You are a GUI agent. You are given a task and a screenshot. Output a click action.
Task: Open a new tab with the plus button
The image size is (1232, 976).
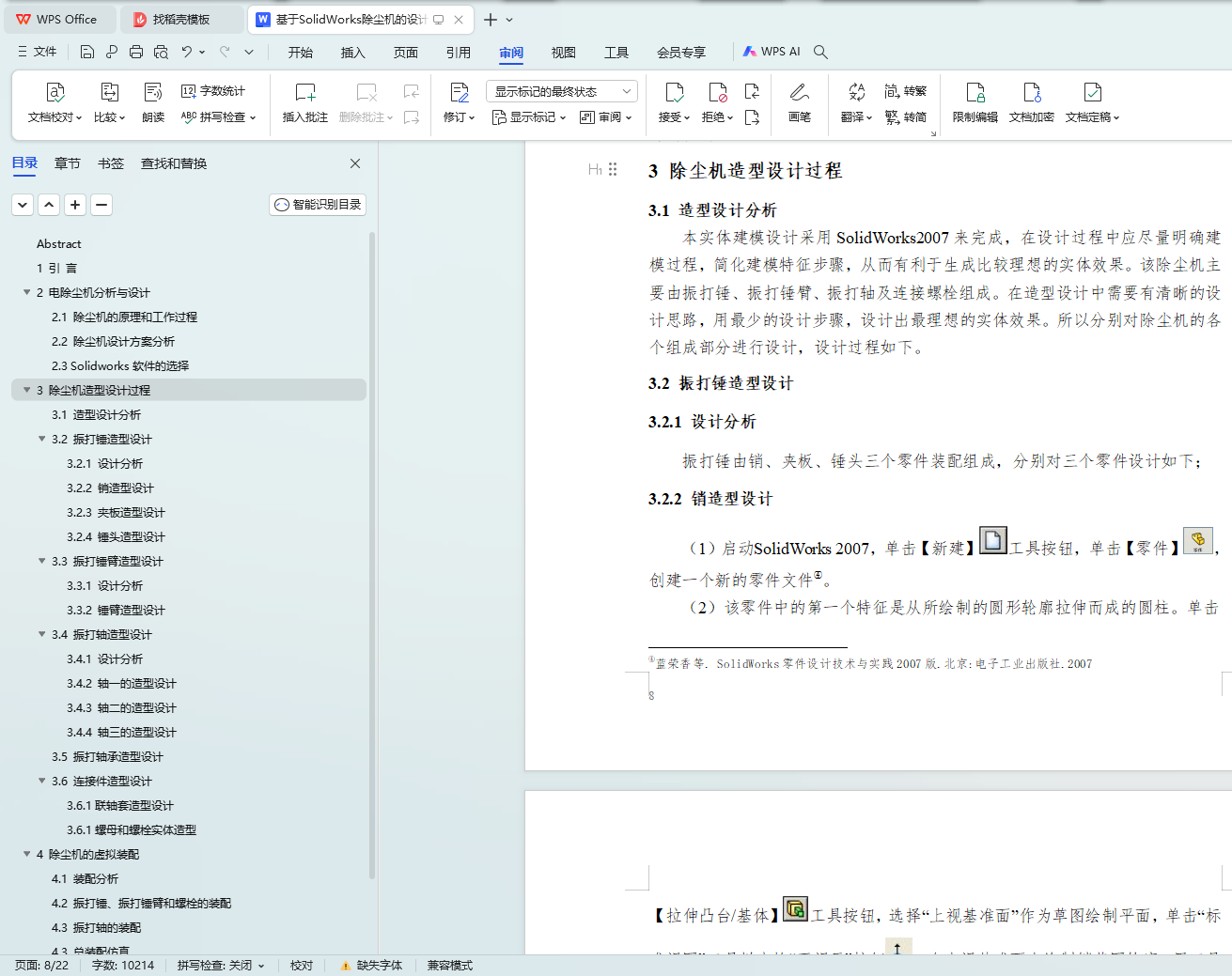point(491,19)
